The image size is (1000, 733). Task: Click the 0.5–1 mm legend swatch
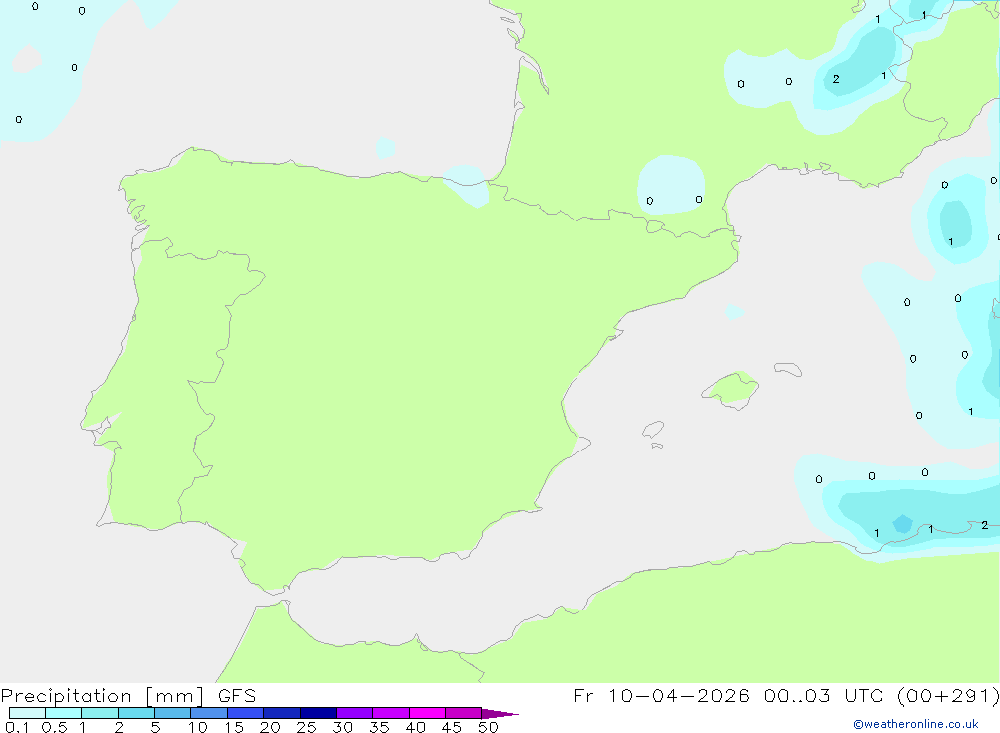click(x=63, y=713)
